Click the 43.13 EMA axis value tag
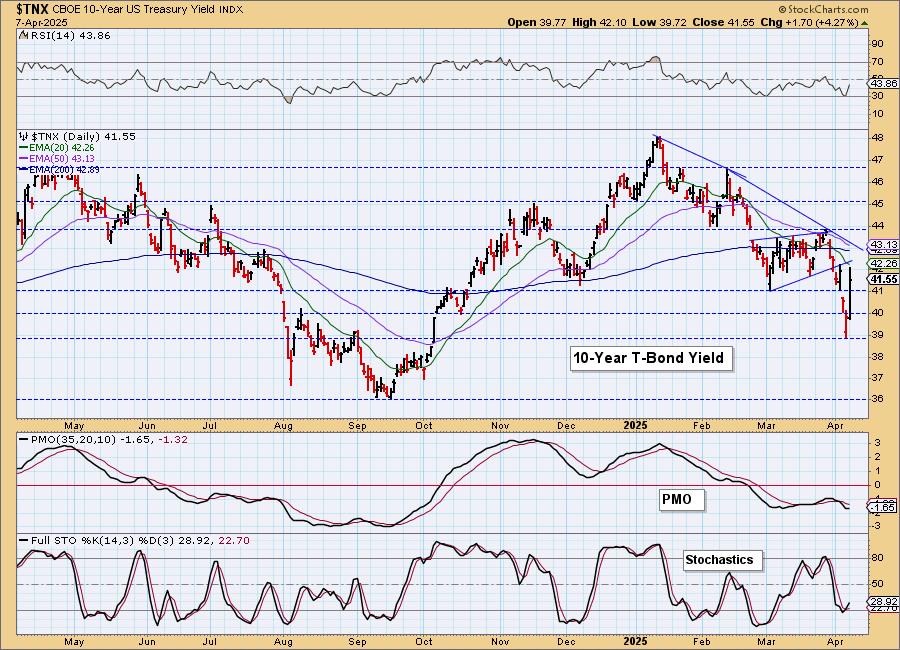 click(884, 243)
